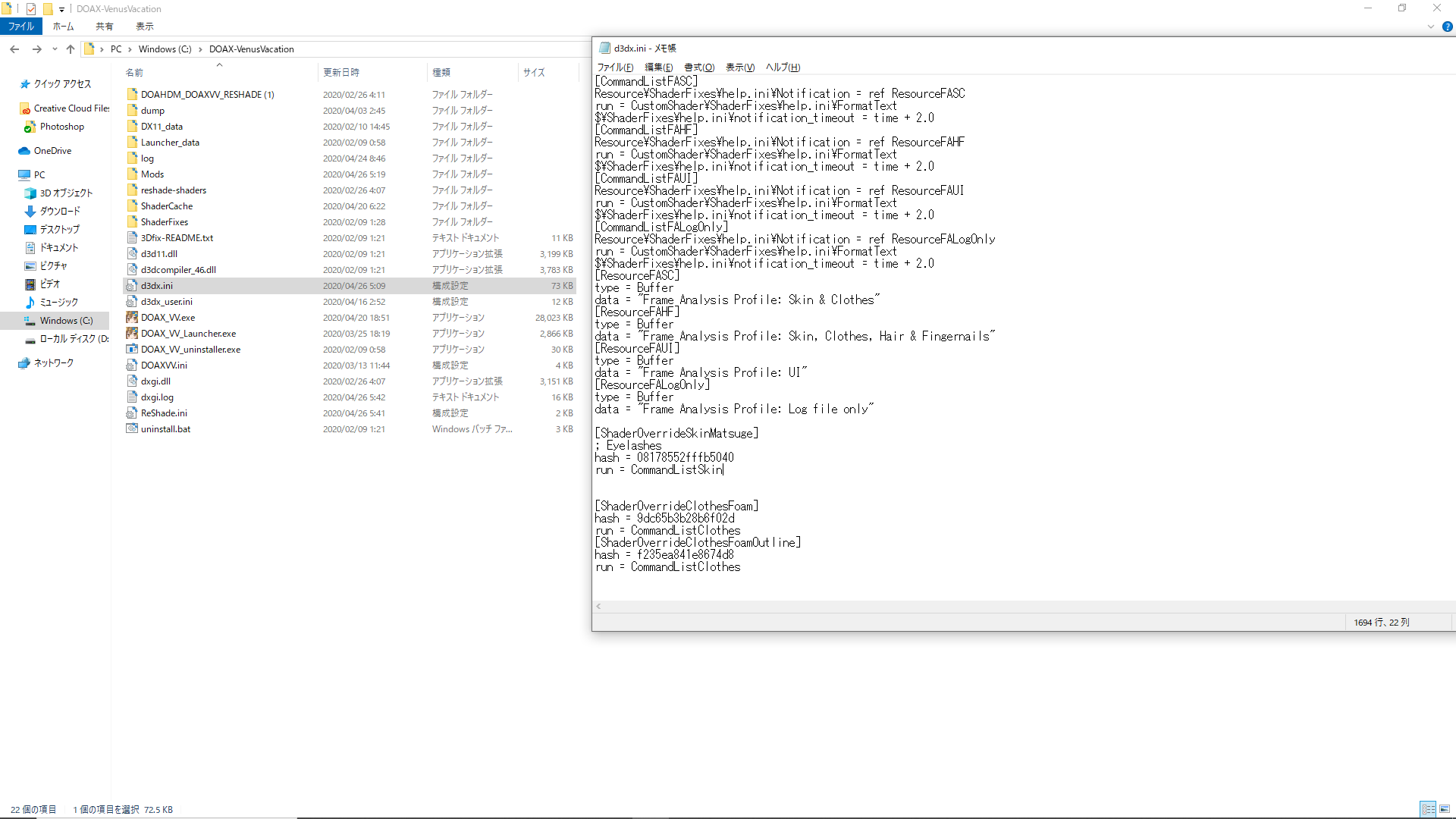Open Notepad ファイル(F) menu
1456x819 pixels.
pyautogui.click(x=615, y=67)
